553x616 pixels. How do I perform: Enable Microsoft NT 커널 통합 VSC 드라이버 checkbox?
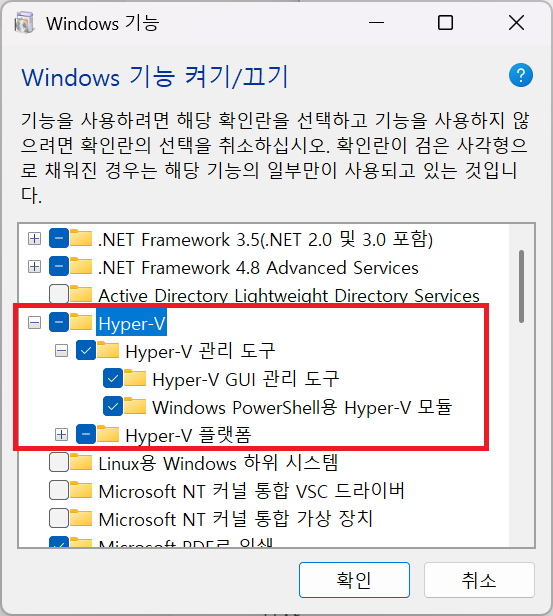[x=59, y=490]
